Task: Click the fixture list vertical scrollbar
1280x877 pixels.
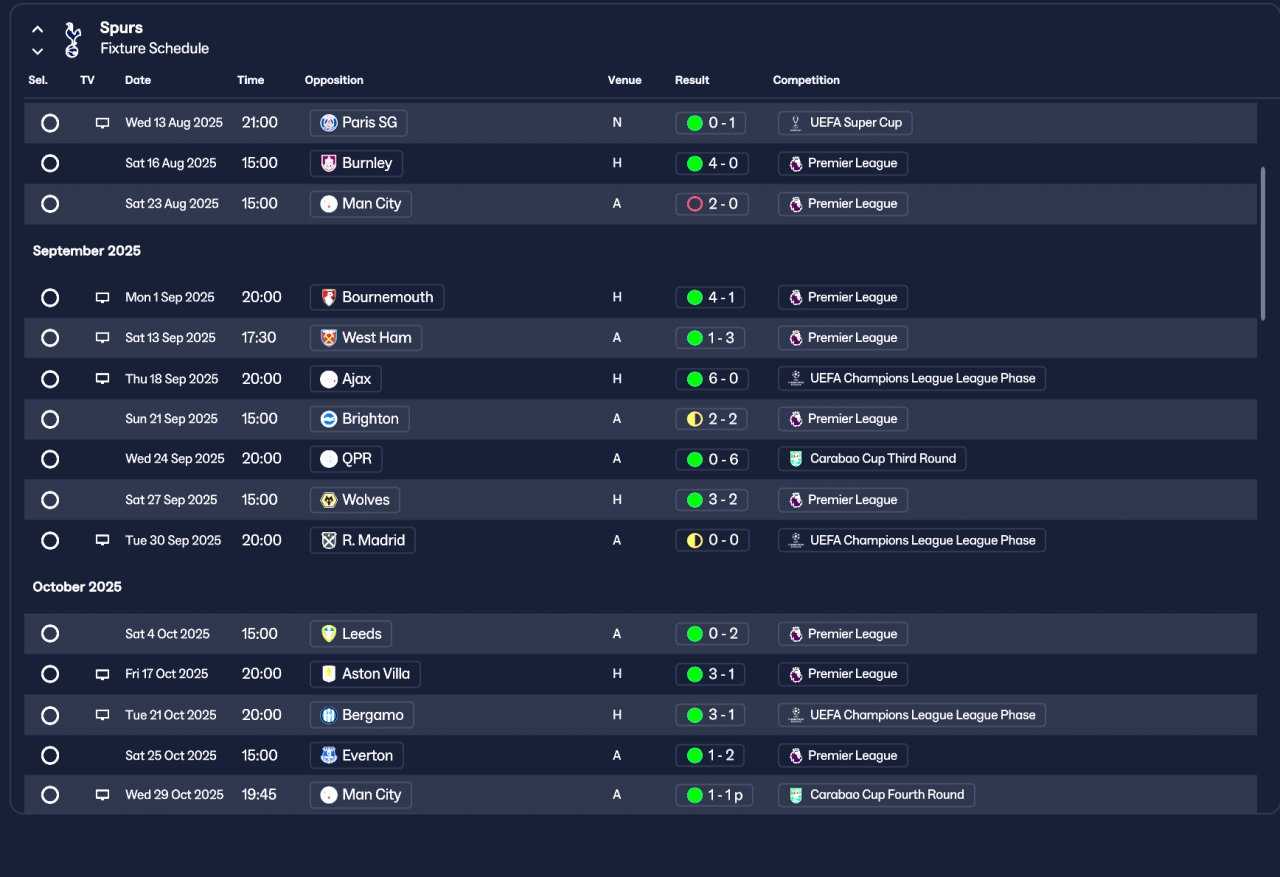Action: pos(1263,243)
